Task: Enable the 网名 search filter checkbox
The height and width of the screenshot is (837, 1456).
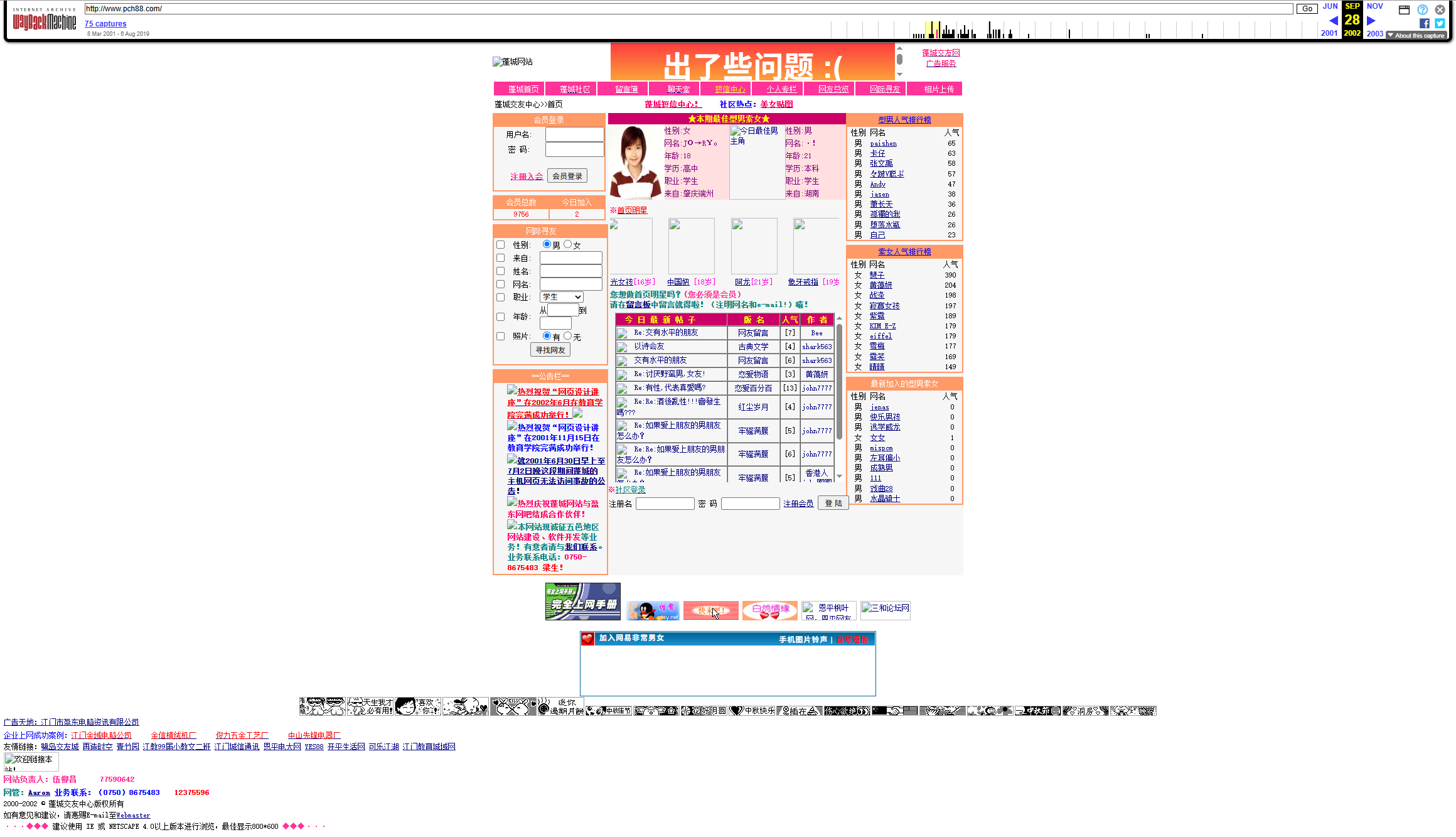Action: click(500, 284)
